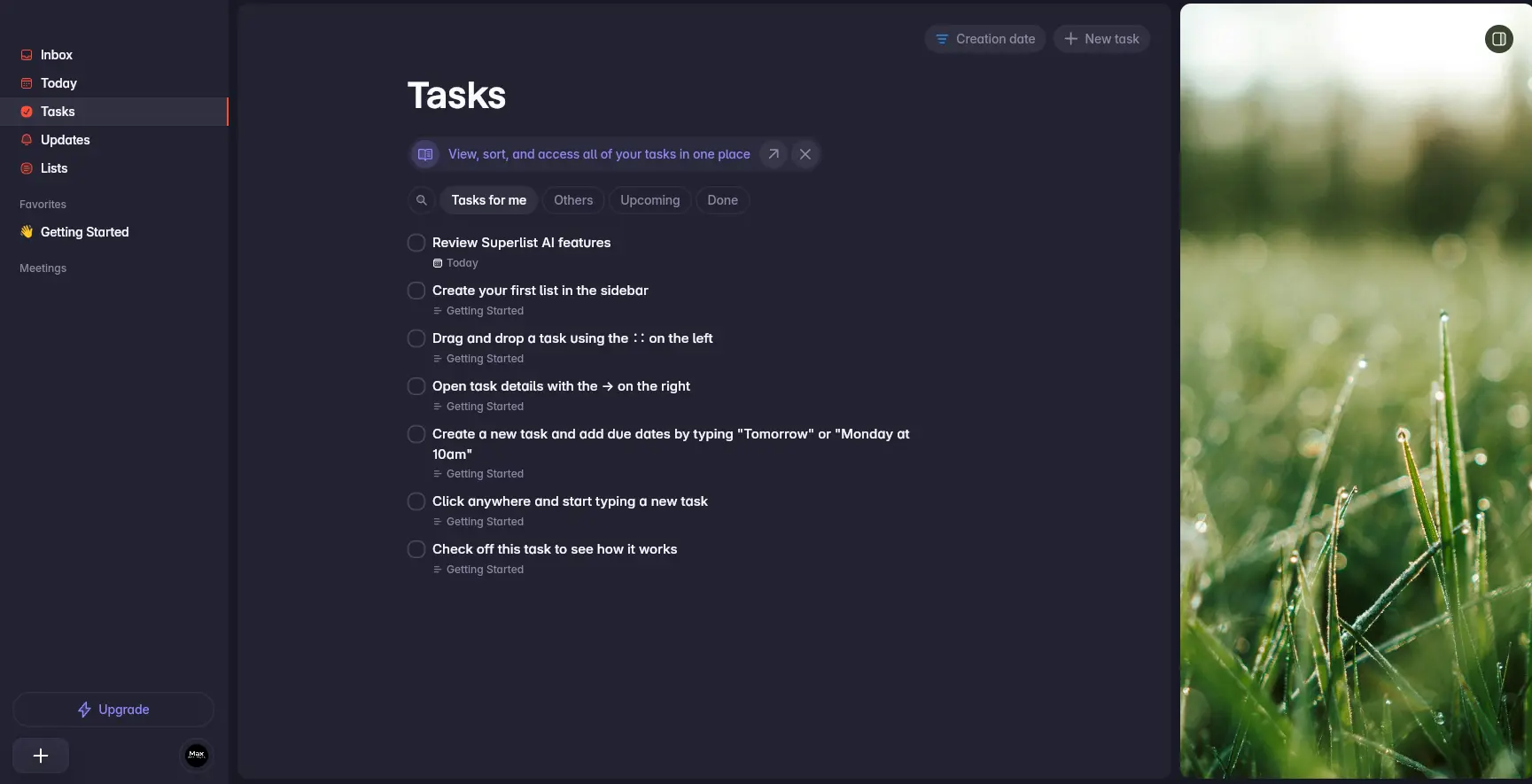Click the Today calendar icon in sidebar
This screenshot has width=1532, height=784.
[x=27, y=83]
